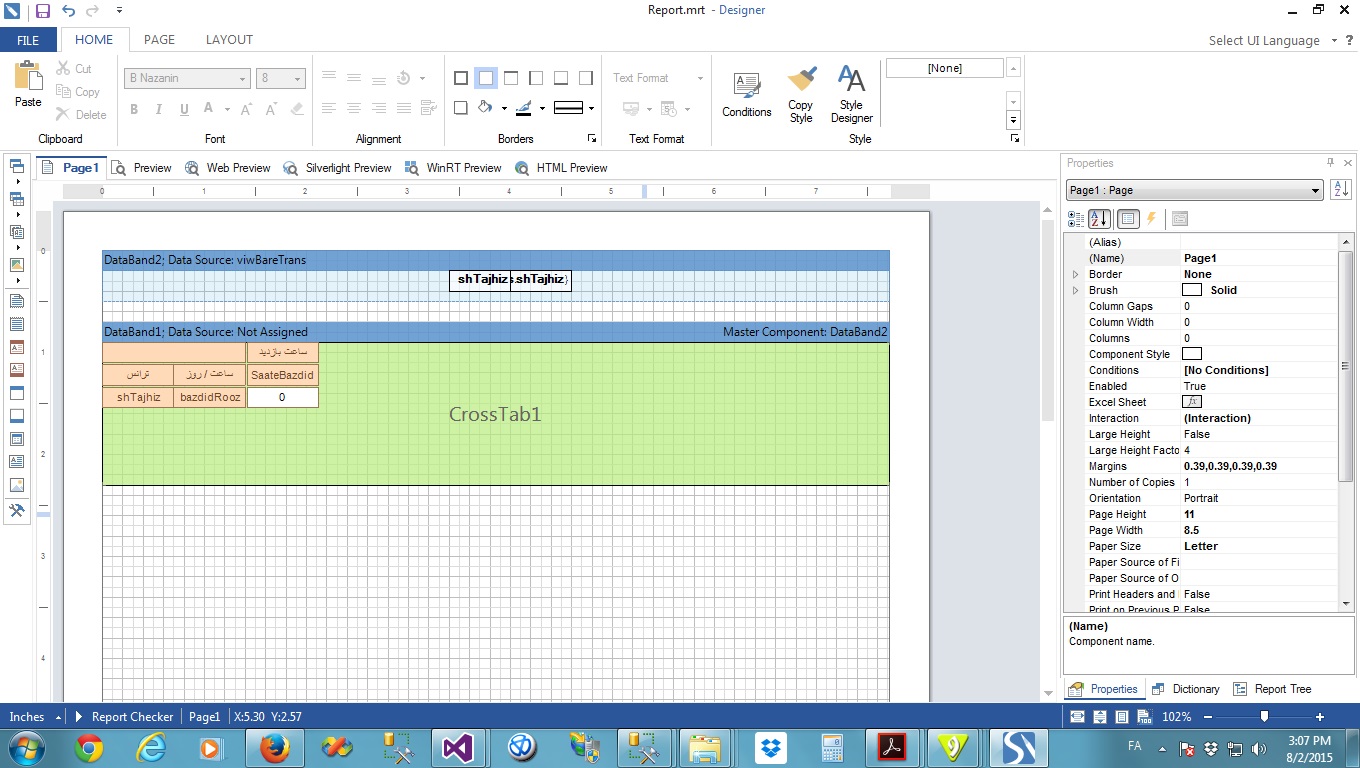The width and height of the screenshot is (1360, 768).
Task: Toggle the Report Checker arrow in status bar
Action: [x=79, y=716]
